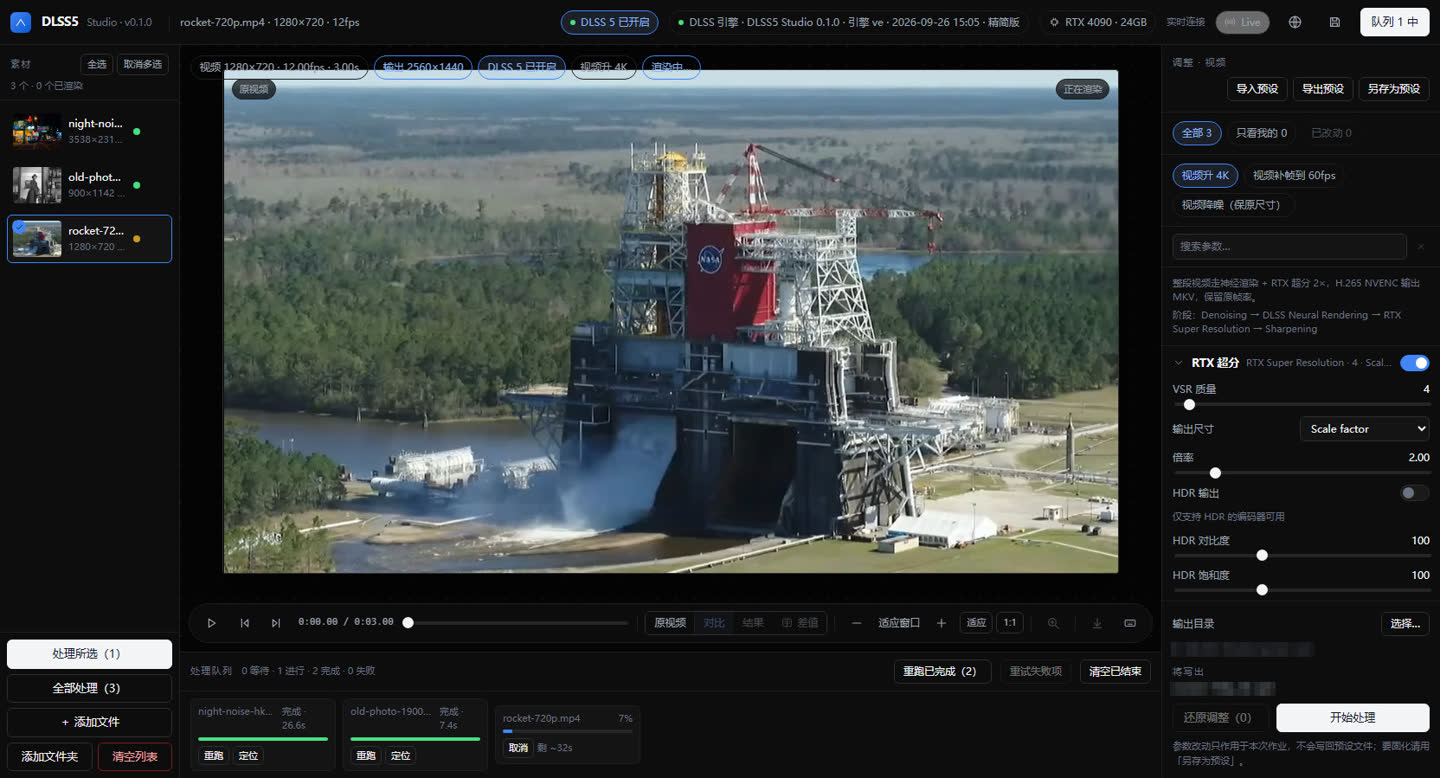Image resolution: width=1440 pixels, height=778 pixels.
Task: Click the video timeline scrubber handle
Action: [x=408, y=623]
